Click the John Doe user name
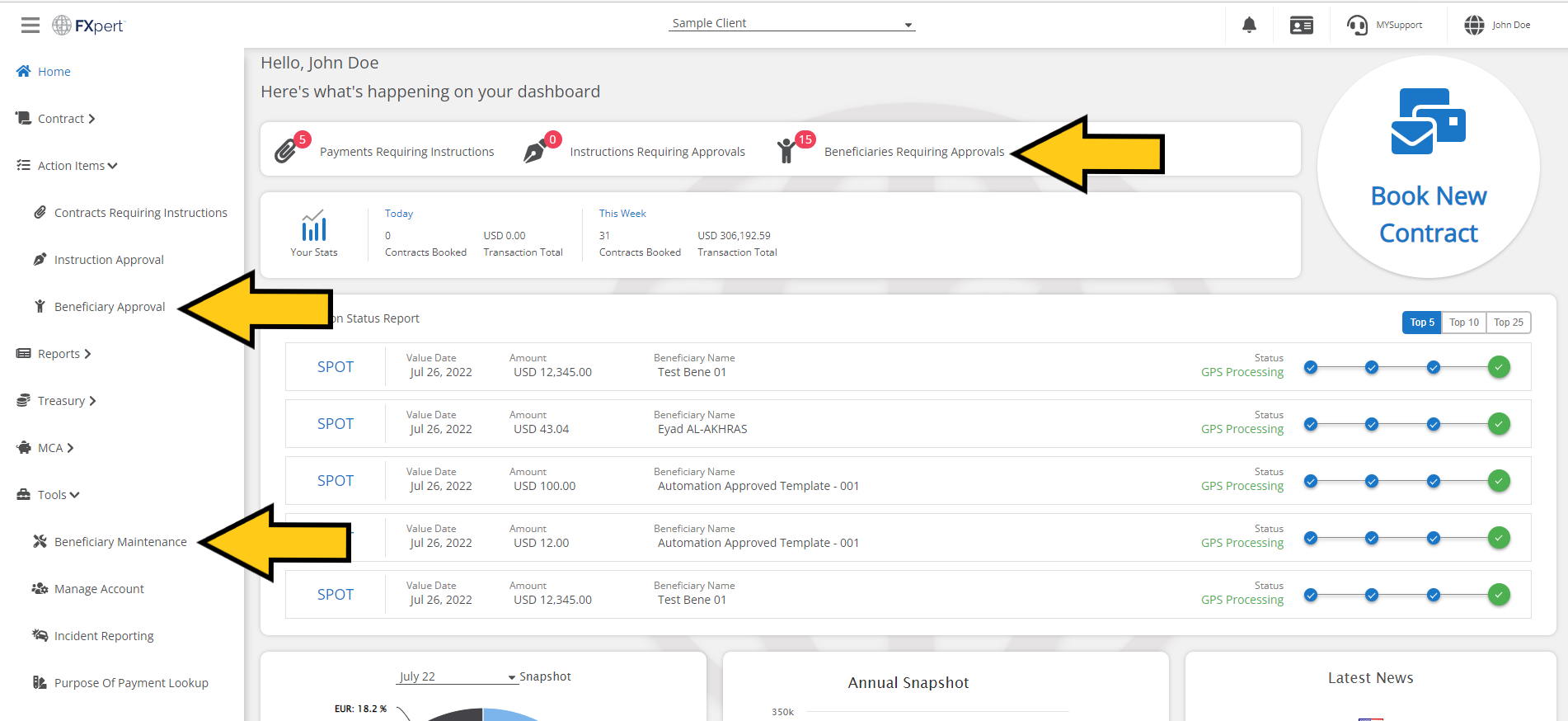The image size is (1568, 721). (x=1511, y=25)
